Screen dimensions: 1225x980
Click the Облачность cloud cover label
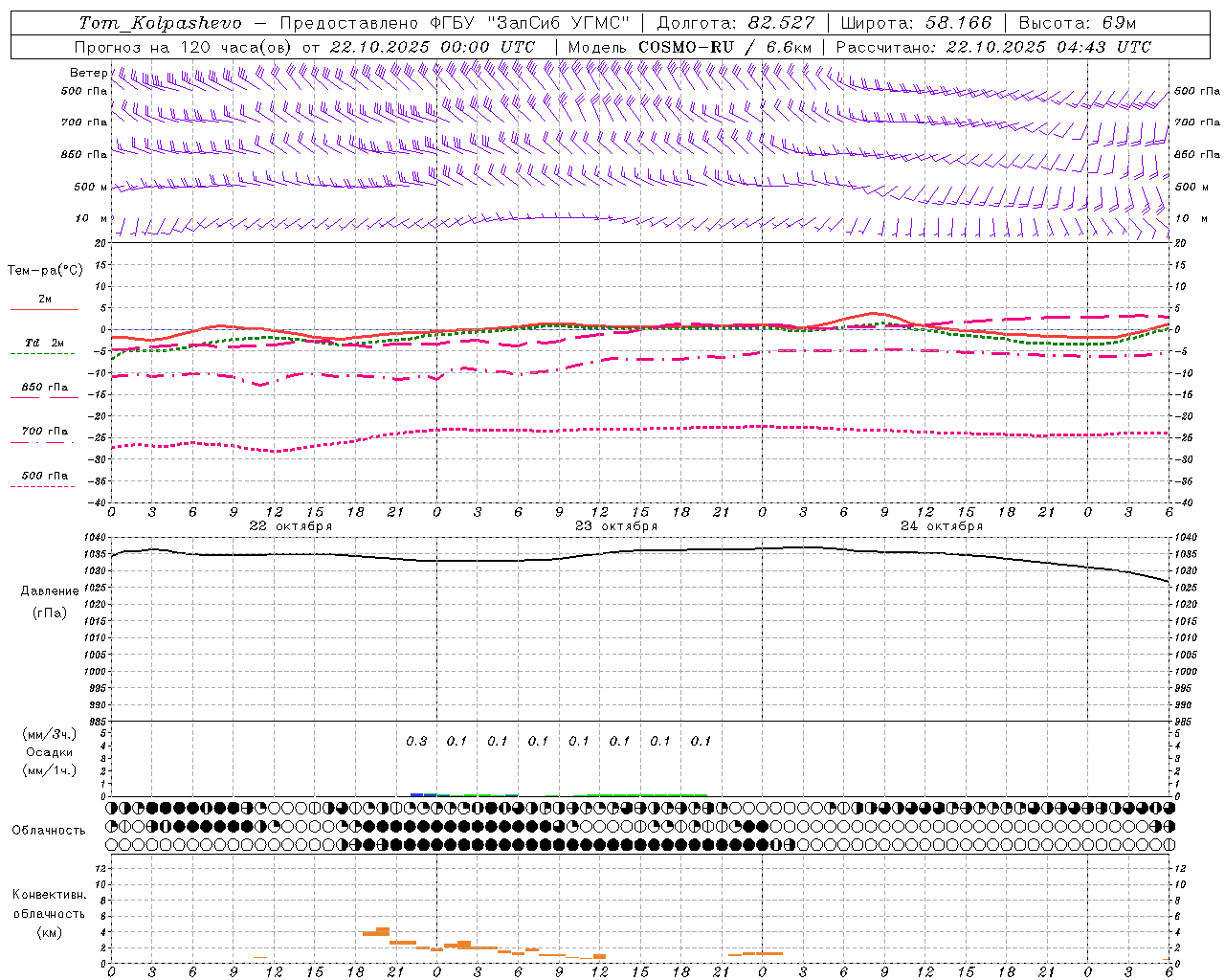click(49, 831)
